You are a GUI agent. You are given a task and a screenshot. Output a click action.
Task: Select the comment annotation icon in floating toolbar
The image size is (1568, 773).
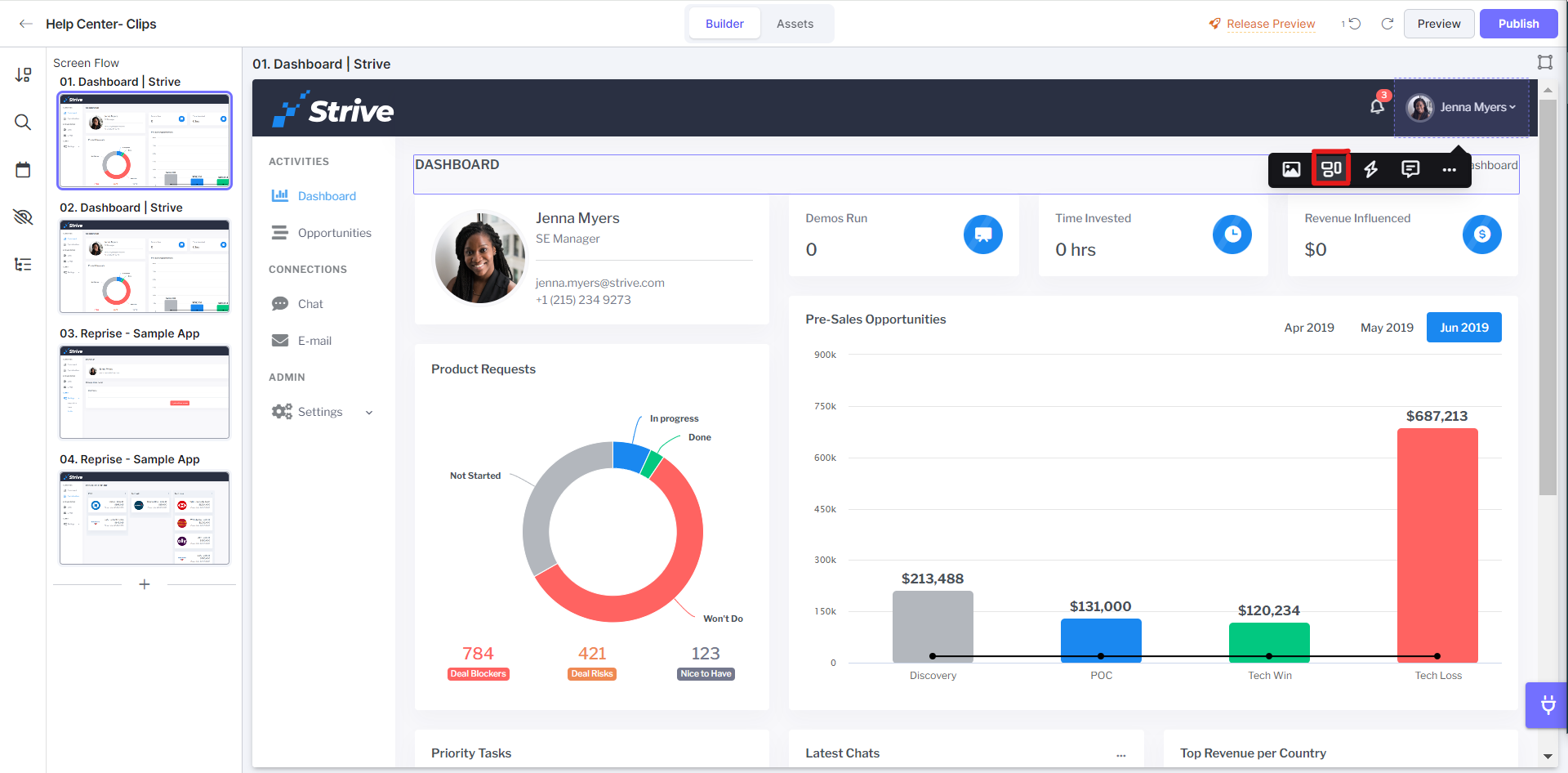click(x=1410, y=169)
